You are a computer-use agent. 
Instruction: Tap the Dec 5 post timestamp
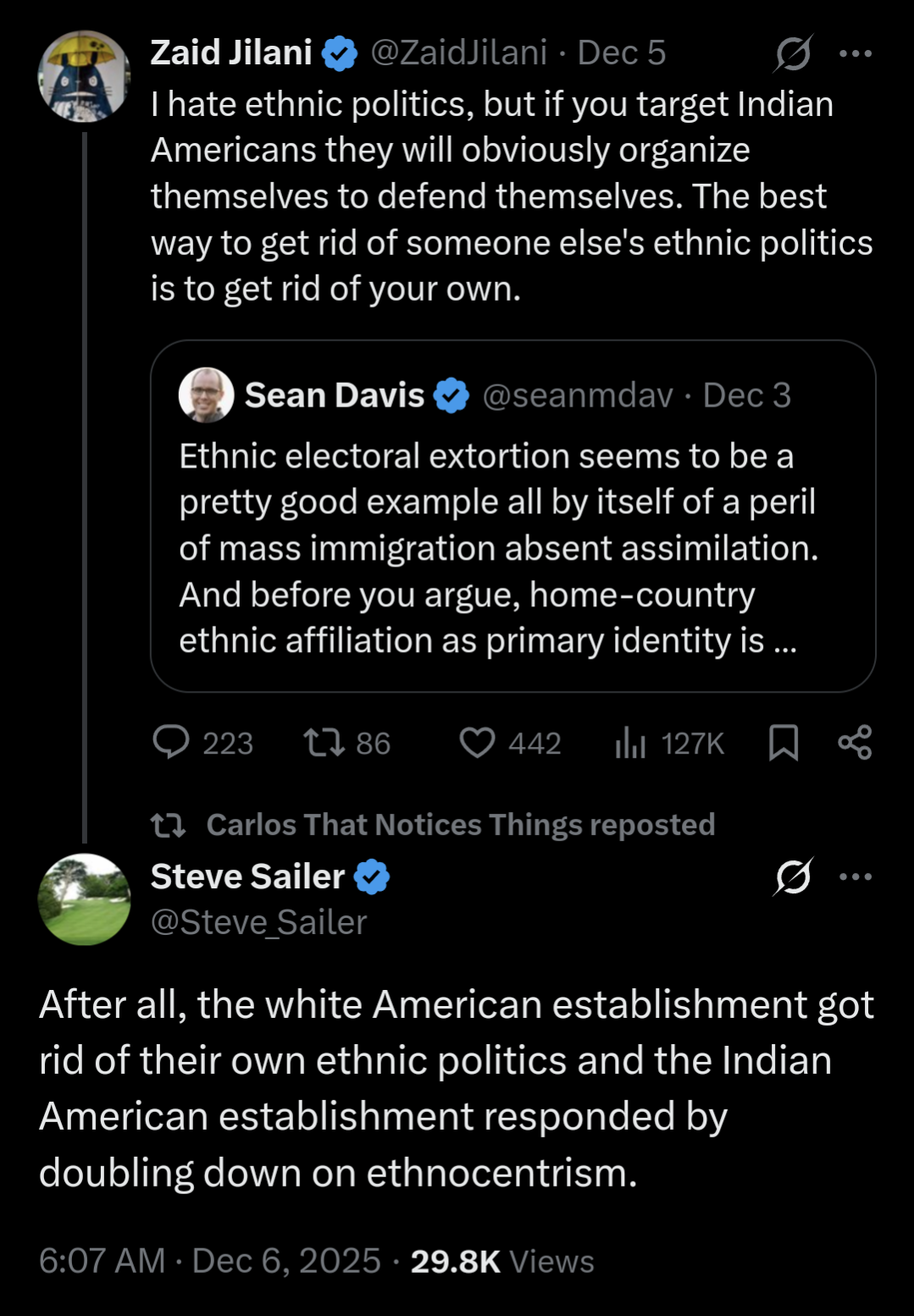click(x=621, y=53)
